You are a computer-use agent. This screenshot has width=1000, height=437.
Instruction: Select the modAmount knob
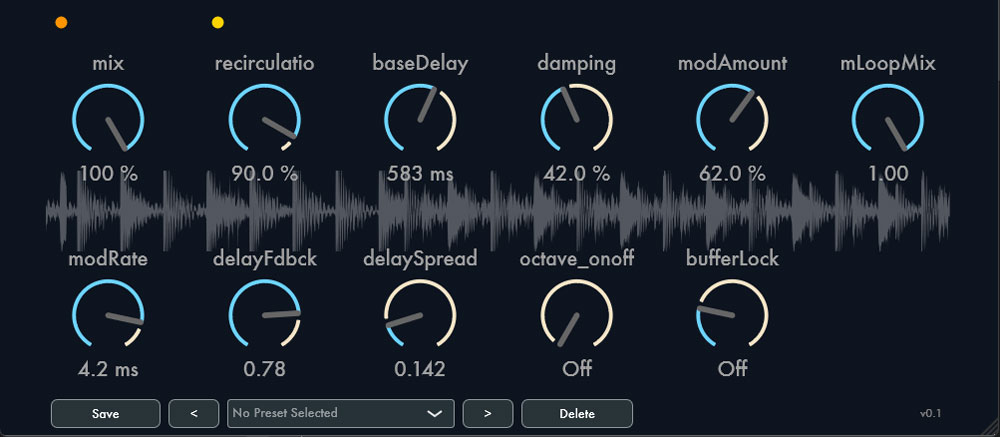tap(732, 120)
